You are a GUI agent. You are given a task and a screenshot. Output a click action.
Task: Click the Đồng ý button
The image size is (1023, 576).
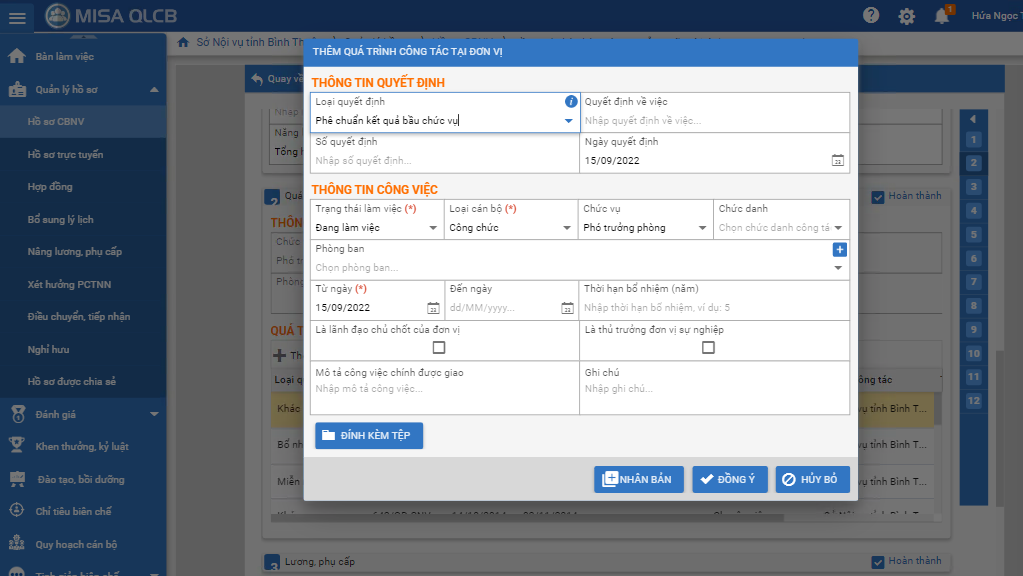(730, 480)
